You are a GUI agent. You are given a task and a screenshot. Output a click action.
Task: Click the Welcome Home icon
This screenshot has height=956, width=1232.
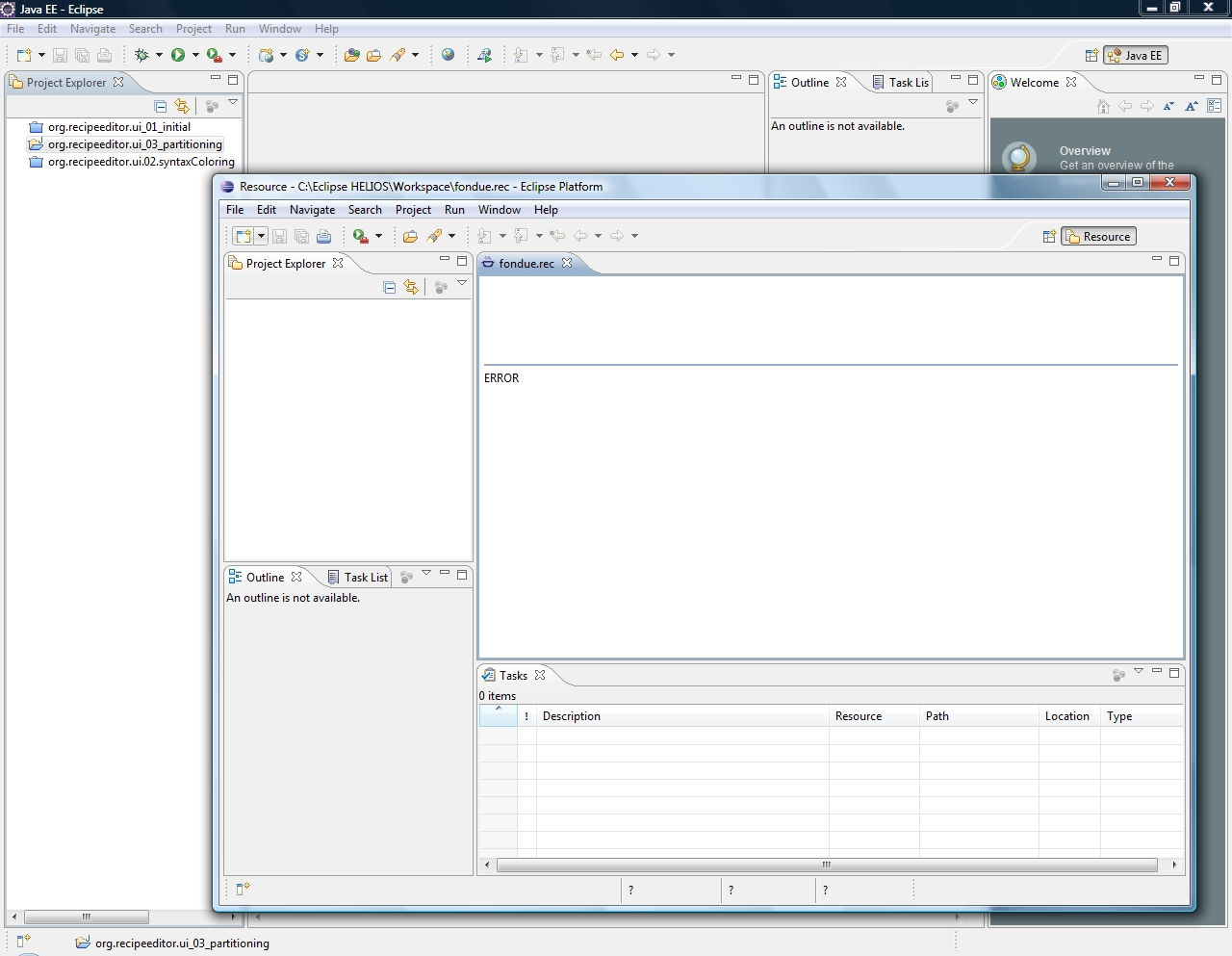click(x=1103, y=106)
